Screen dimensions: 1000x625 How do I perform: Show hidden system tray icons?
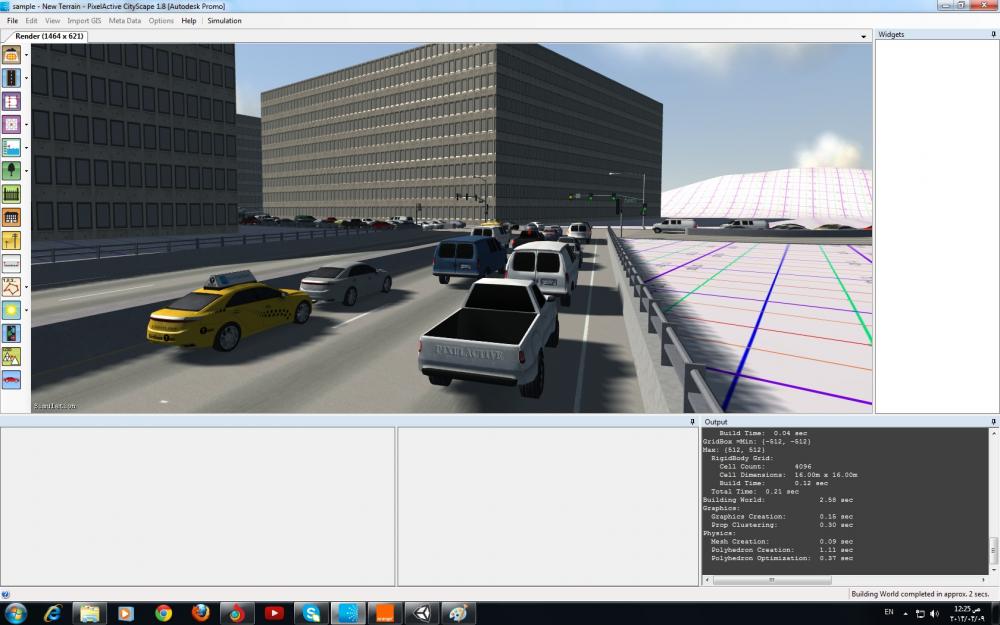coord(905,613)
